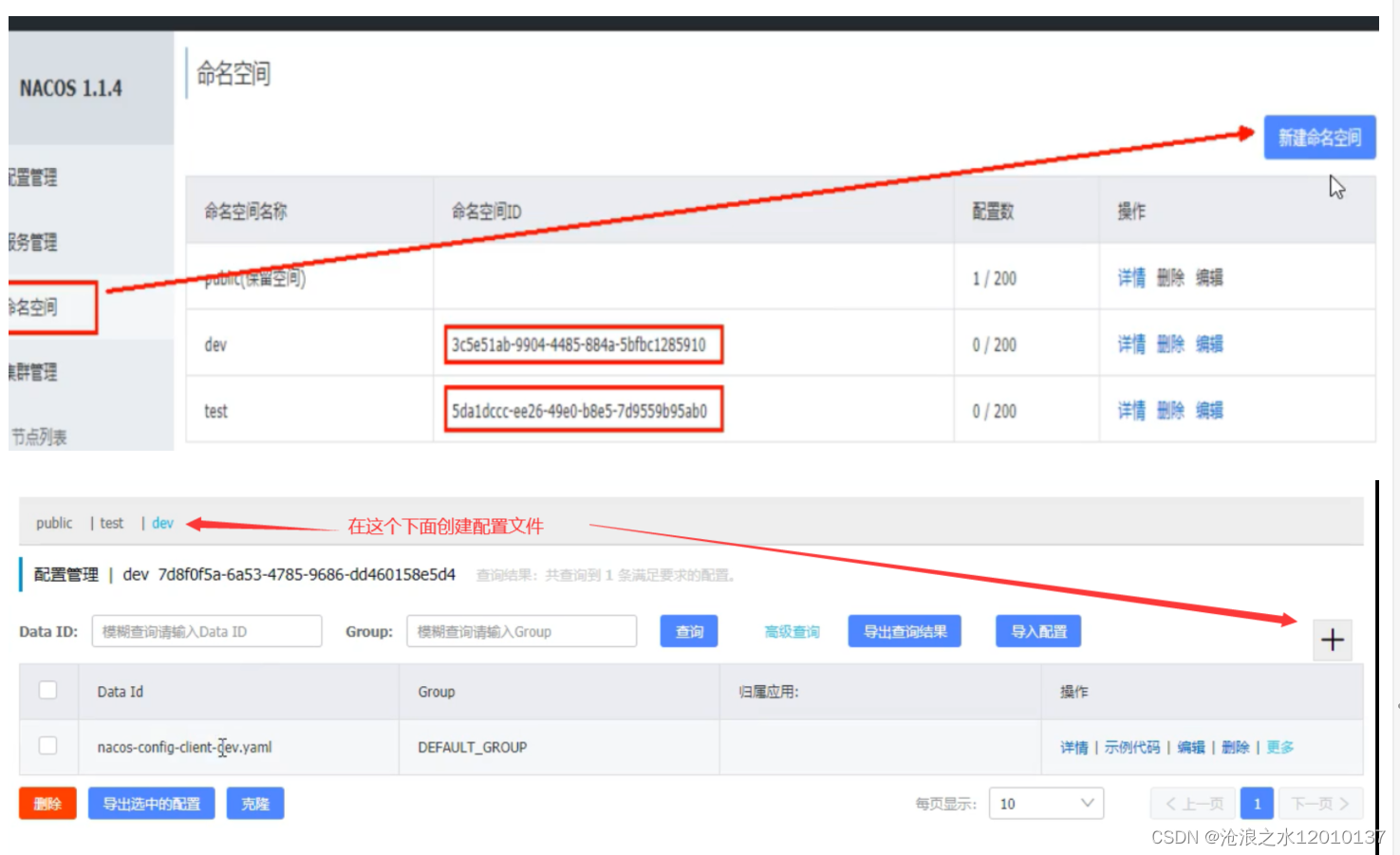The height and width of the screenshot is (855, 1400).
Task: Click the NACOS 1.1.4 logo
Action: [71, 88]
